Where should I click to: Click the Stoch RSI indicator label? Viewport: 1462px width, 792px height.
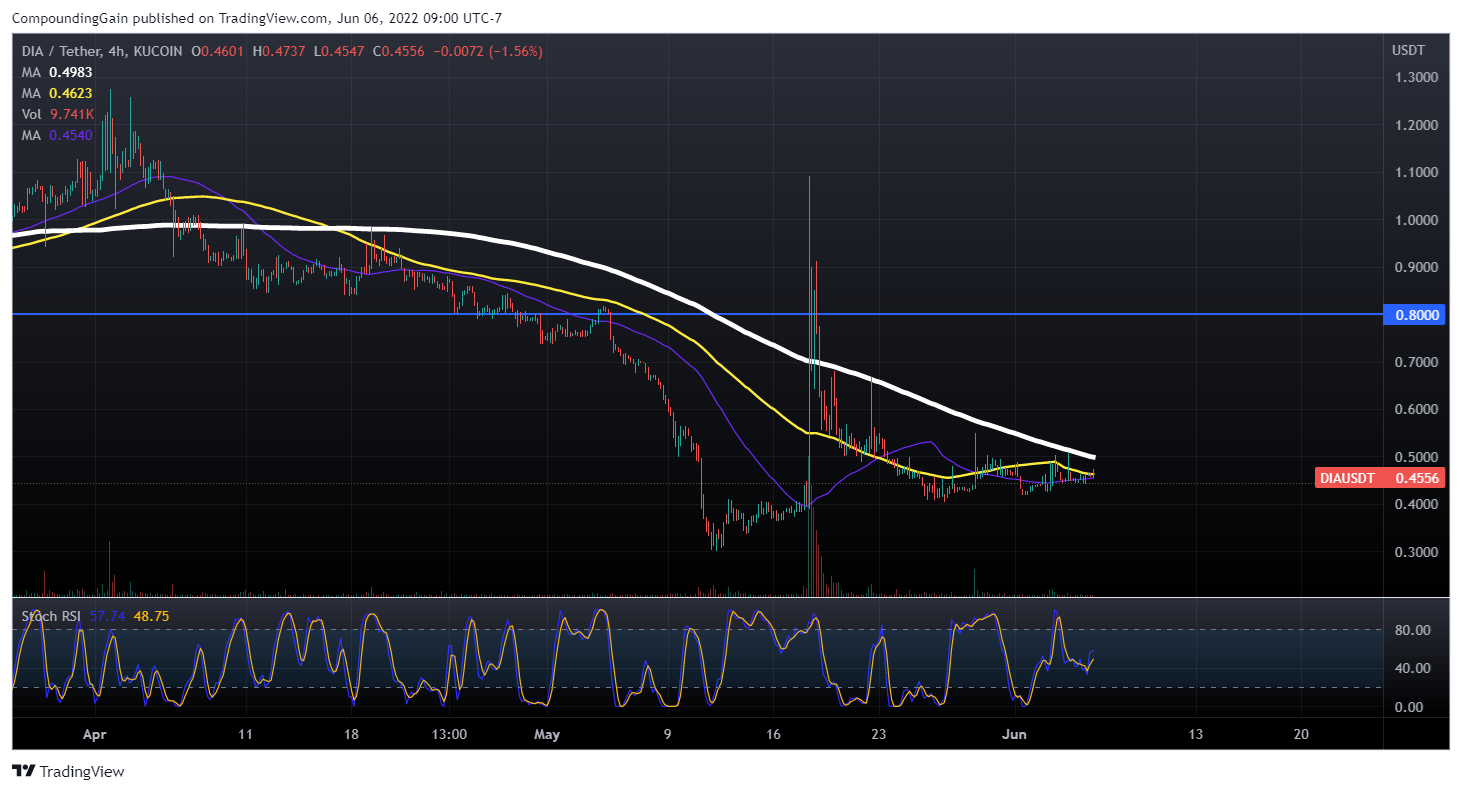pyautogui.click(x=51, y=616)
